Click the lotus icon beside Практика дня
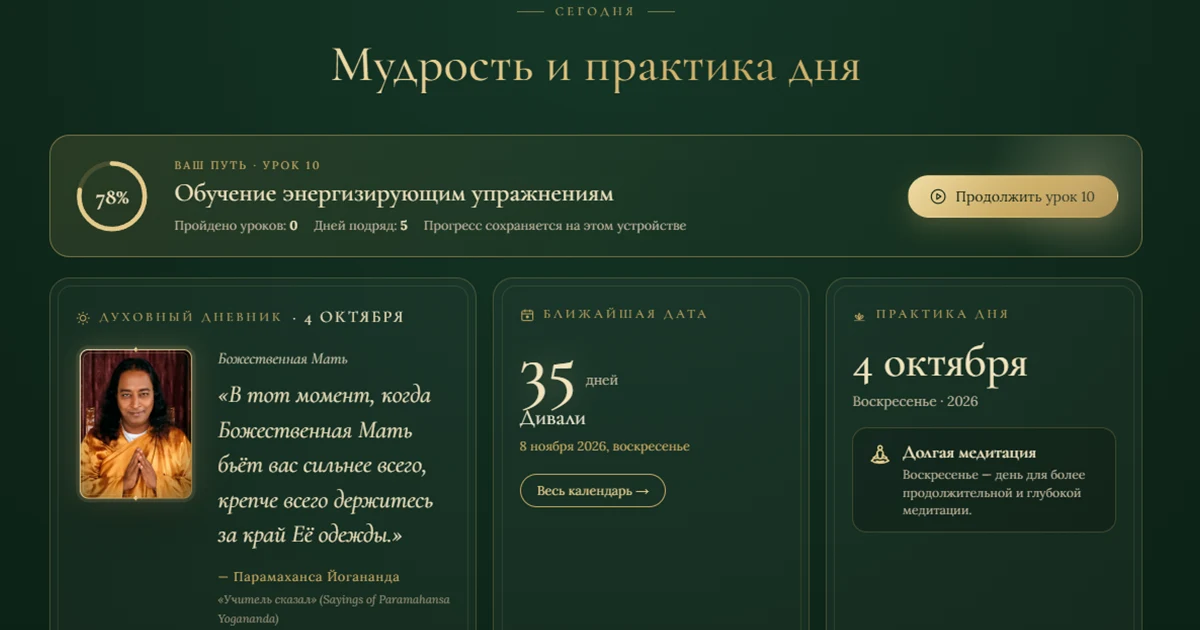The image size is (1200, 630). 859,315
